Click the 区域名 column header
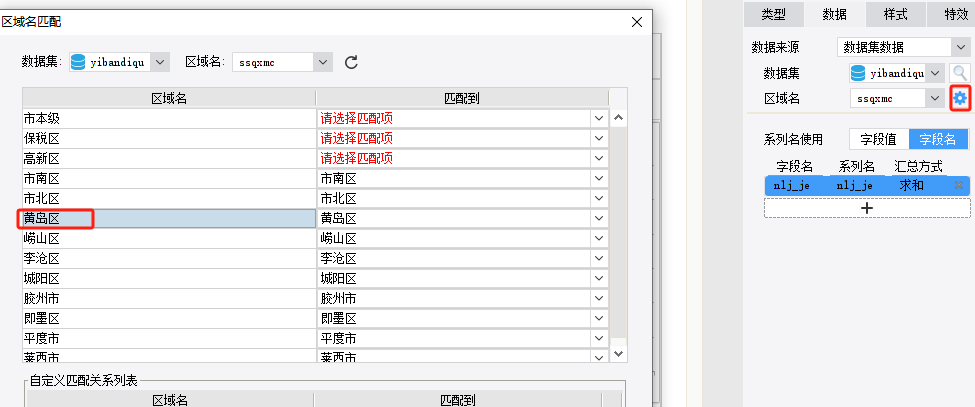975x407 pixels. click(169, 98)
